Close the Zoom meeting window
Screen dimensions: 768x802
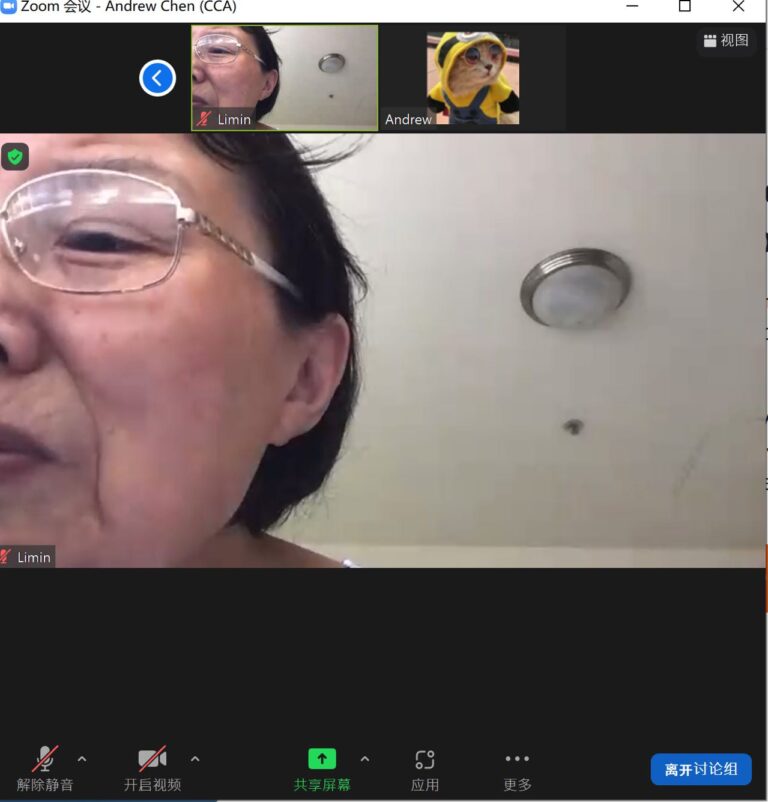click(738, 6)
